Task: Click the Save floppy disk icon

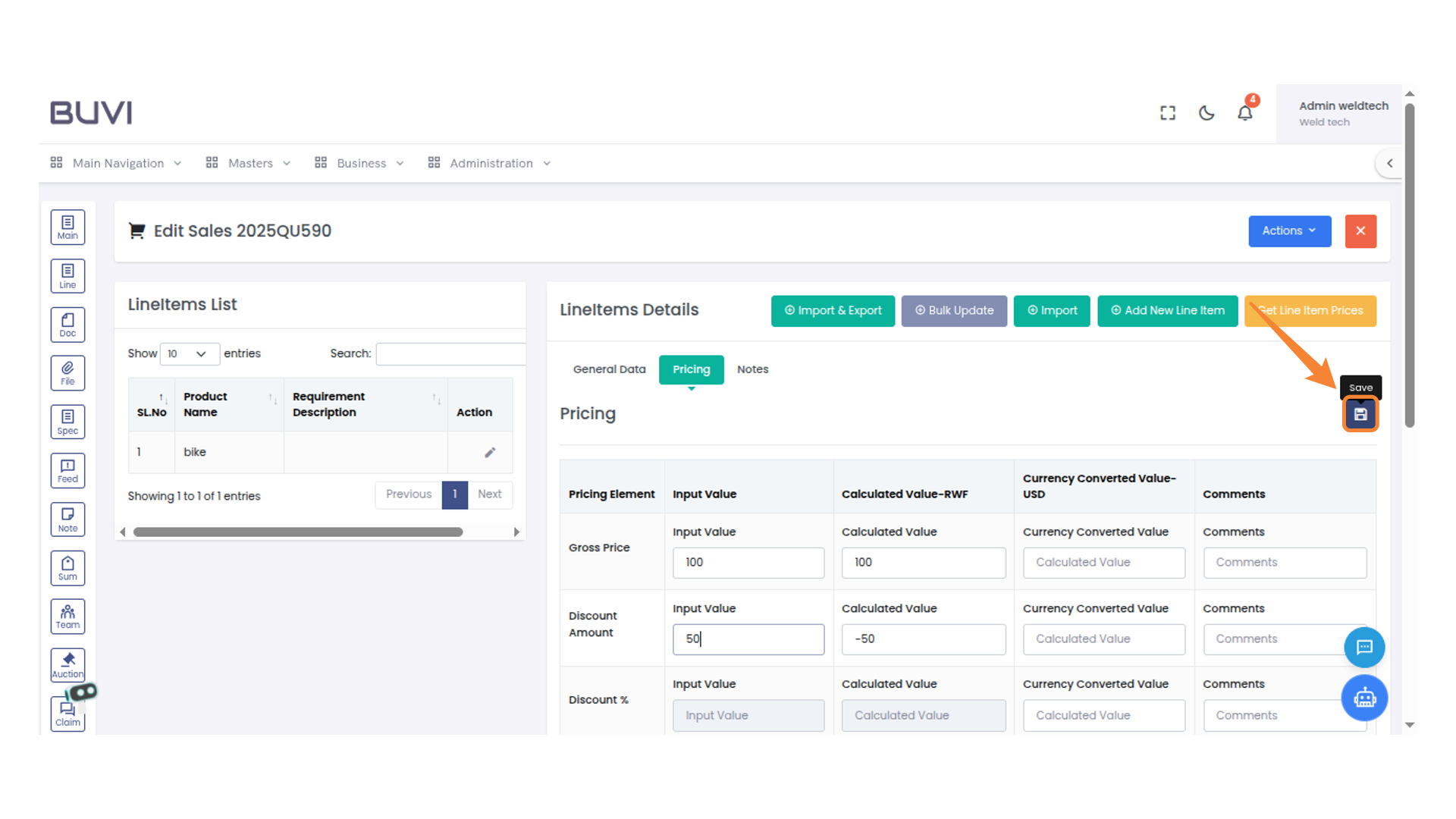Action: pos(1360,415)
